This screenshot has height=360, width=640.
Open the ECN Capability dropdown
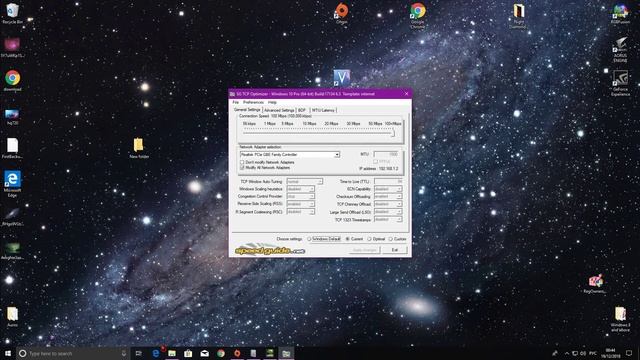(388, 189)
